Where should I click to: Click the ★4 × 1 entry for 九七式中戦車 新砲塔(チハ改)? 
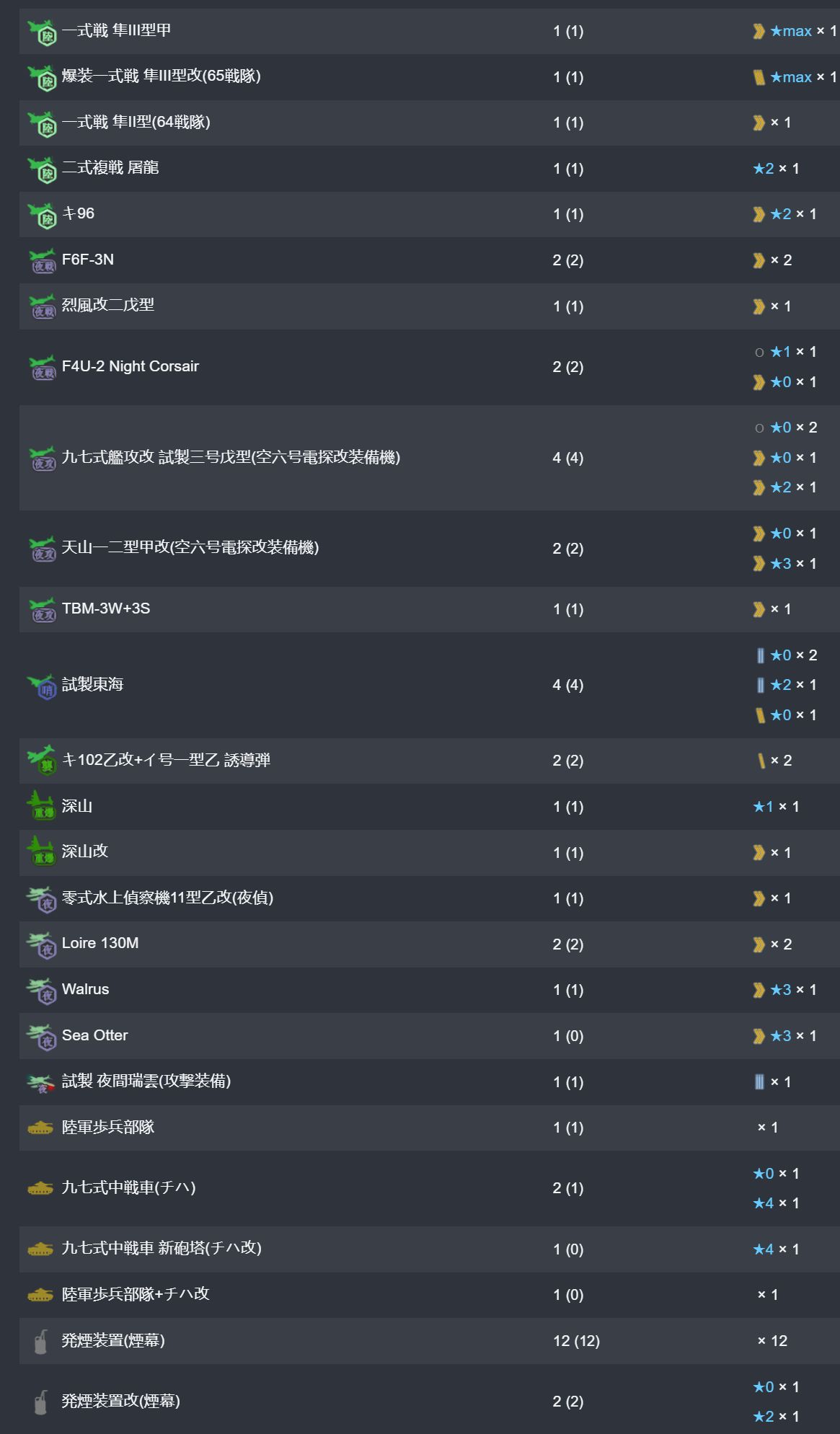click(776, 1249)
